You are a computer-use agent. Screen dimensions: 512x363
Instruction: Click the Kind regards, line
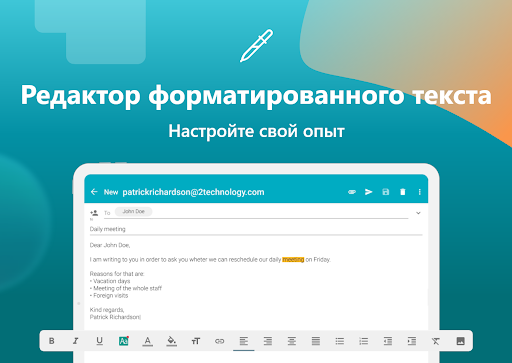tap(107, 310)
